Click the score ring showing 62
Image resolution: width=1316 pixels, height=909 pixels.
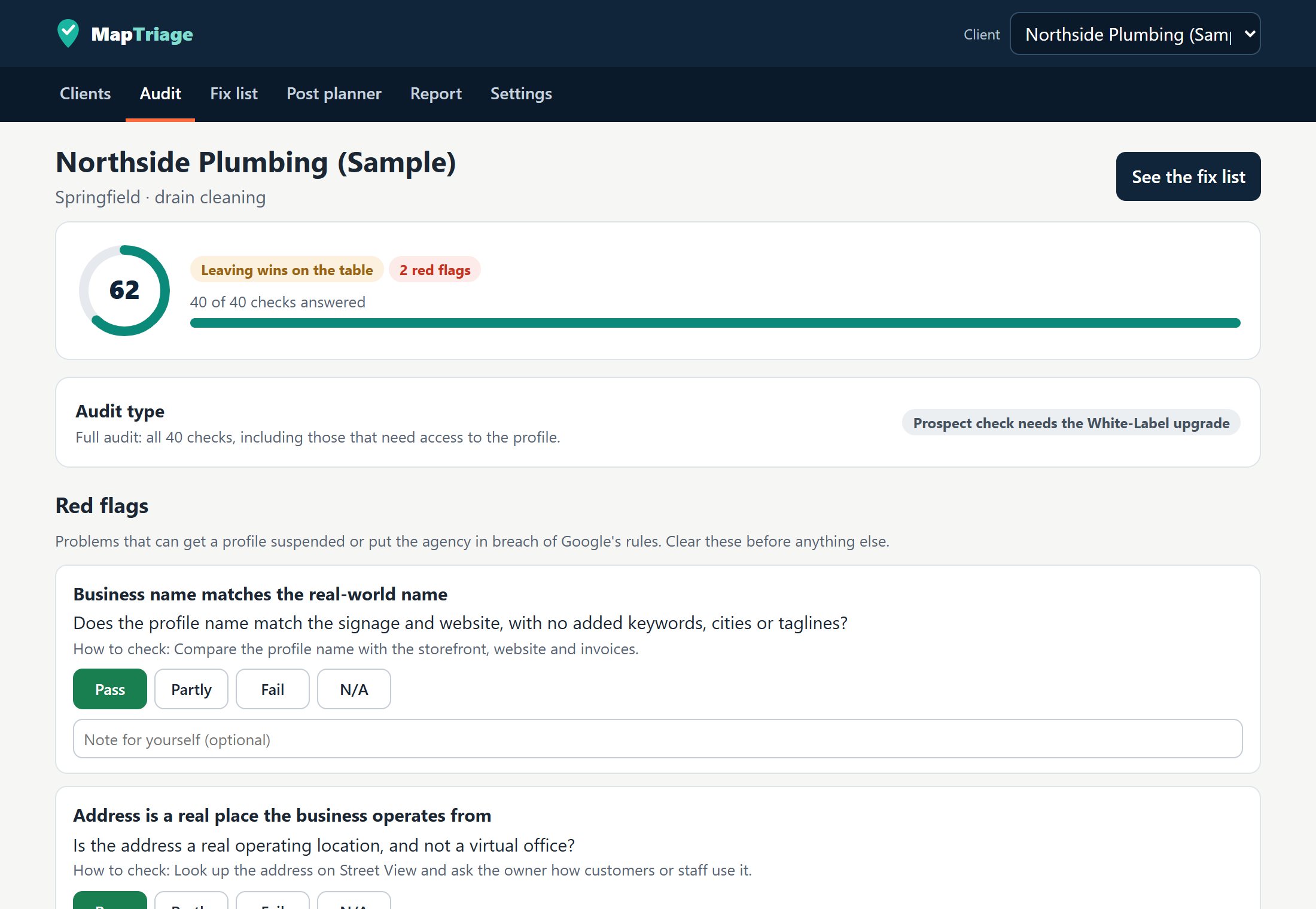tap(124, 291)
